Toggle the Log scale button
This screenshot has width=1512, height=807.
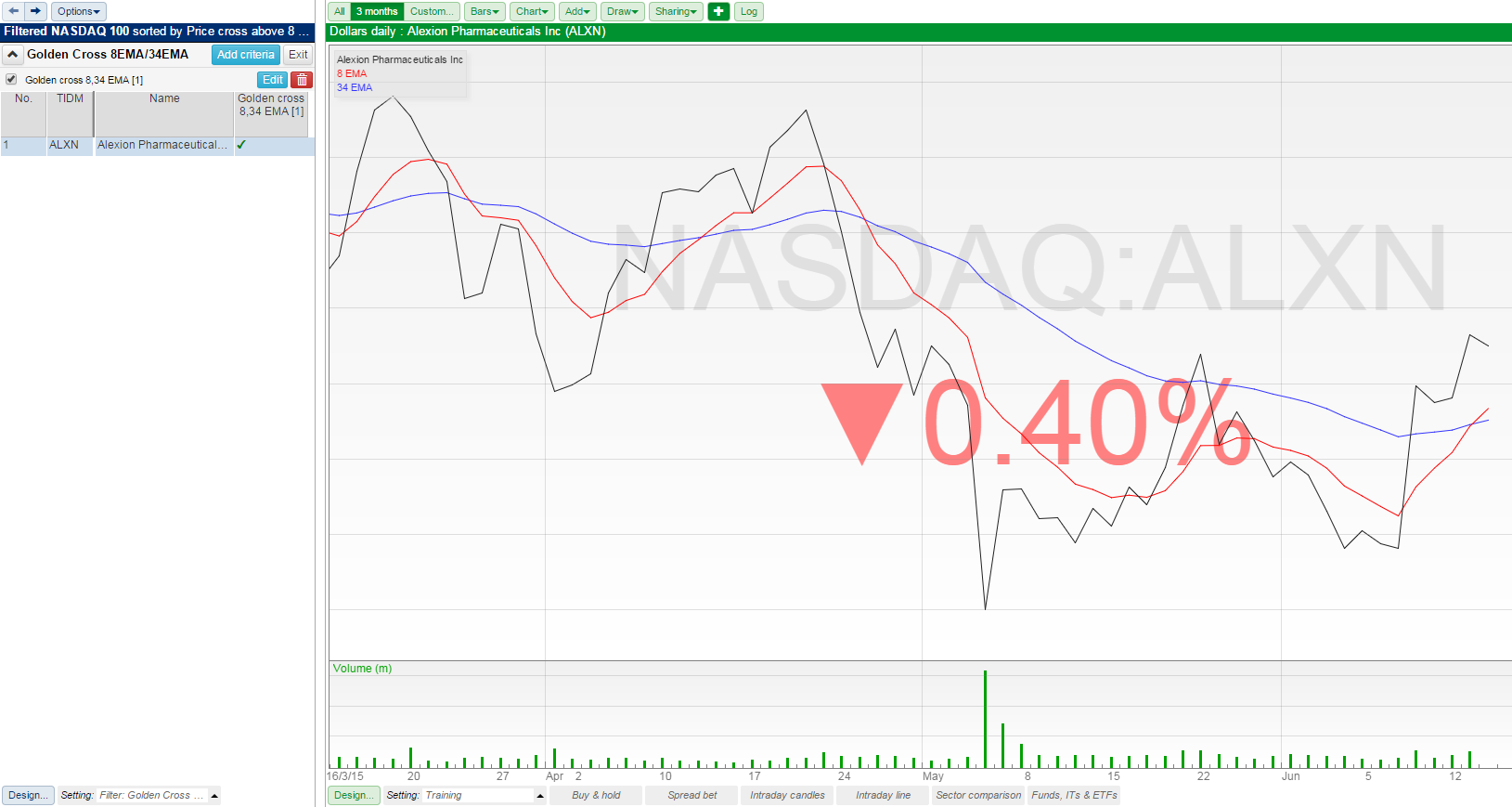click(x=749, y=11)
